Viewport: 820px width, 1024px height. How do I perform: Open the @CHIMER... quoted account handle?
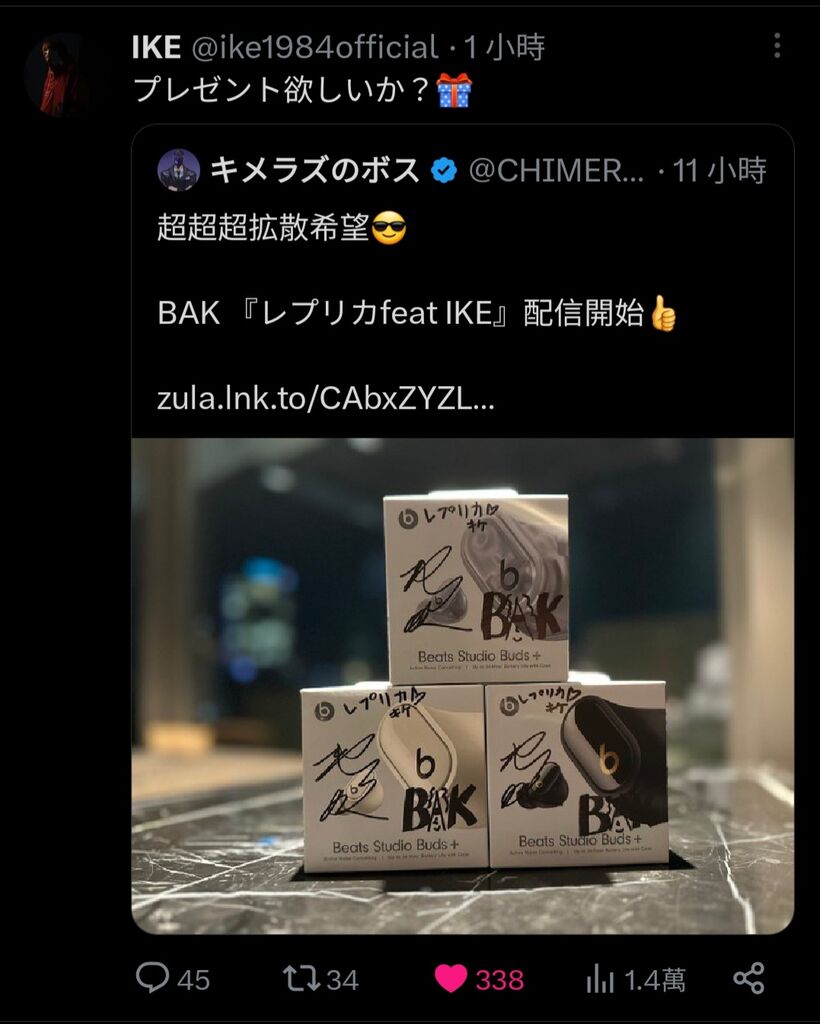tap(556, 171)
